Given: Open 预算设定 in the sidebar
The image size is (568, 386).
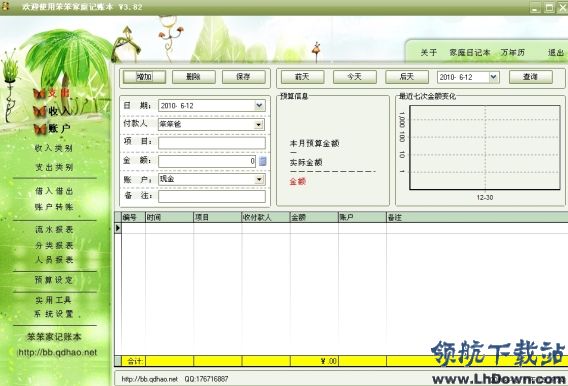Looking at the screenshot, I should 54,280.
